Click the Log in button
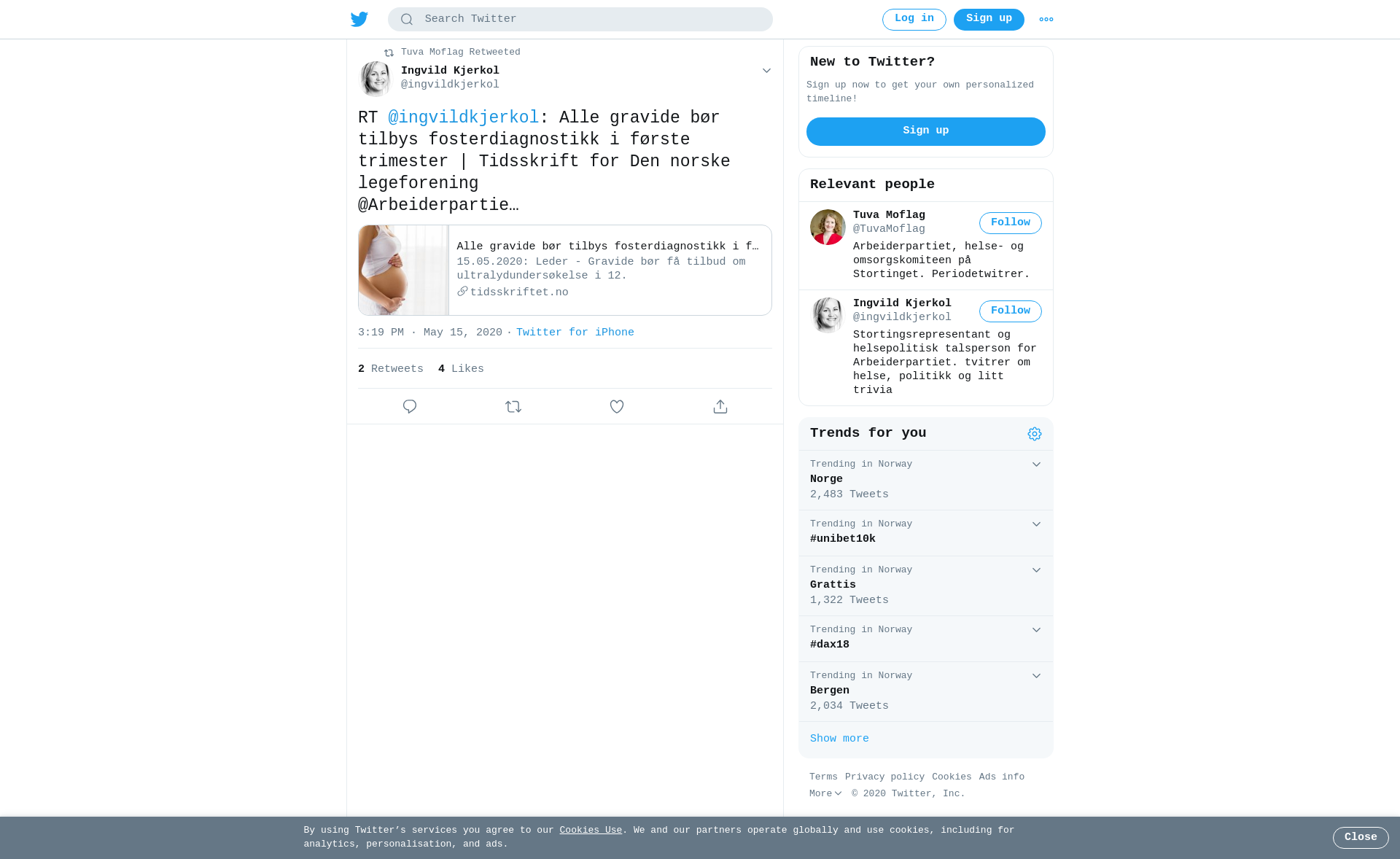Screen dimensions: 1400x859 pyautogui.click(x=914, y=20)
